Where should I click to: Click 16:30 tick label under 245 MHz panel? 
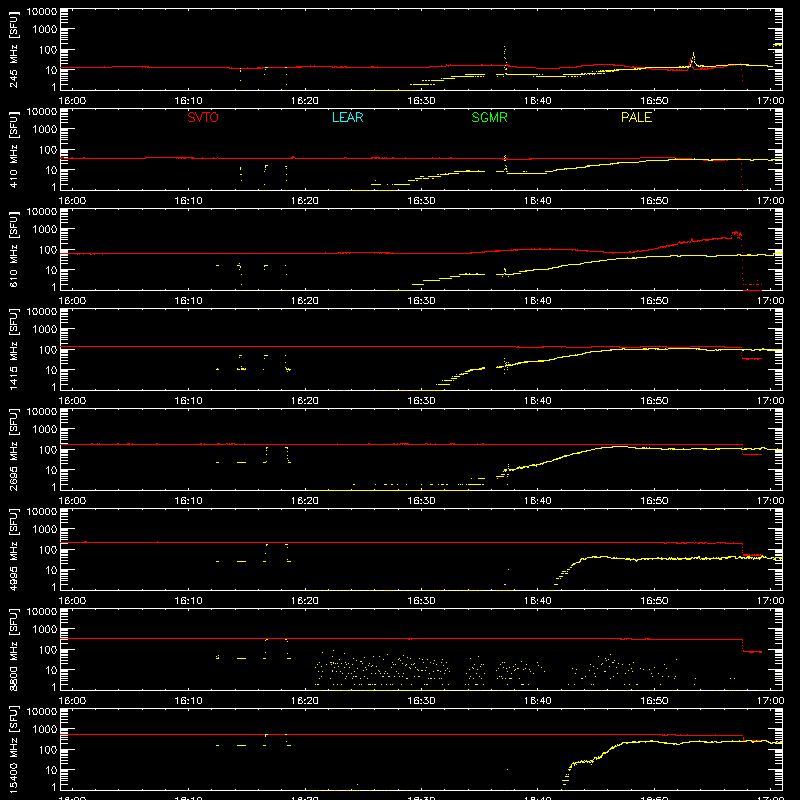click(421, 101)
